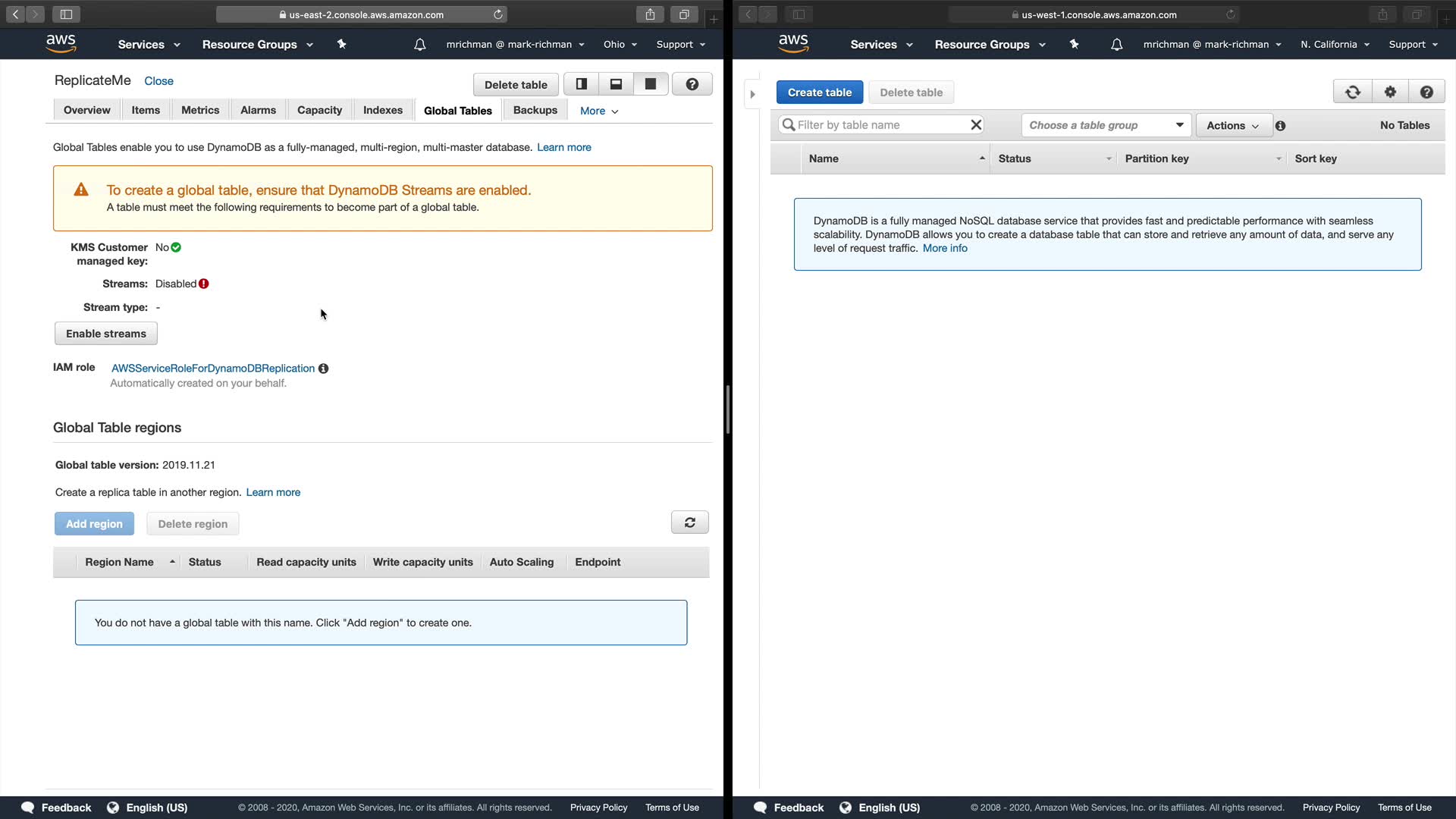1456x819 pixels.
Task: Click the info icon next to IAM role
Action: click(323, 369)
